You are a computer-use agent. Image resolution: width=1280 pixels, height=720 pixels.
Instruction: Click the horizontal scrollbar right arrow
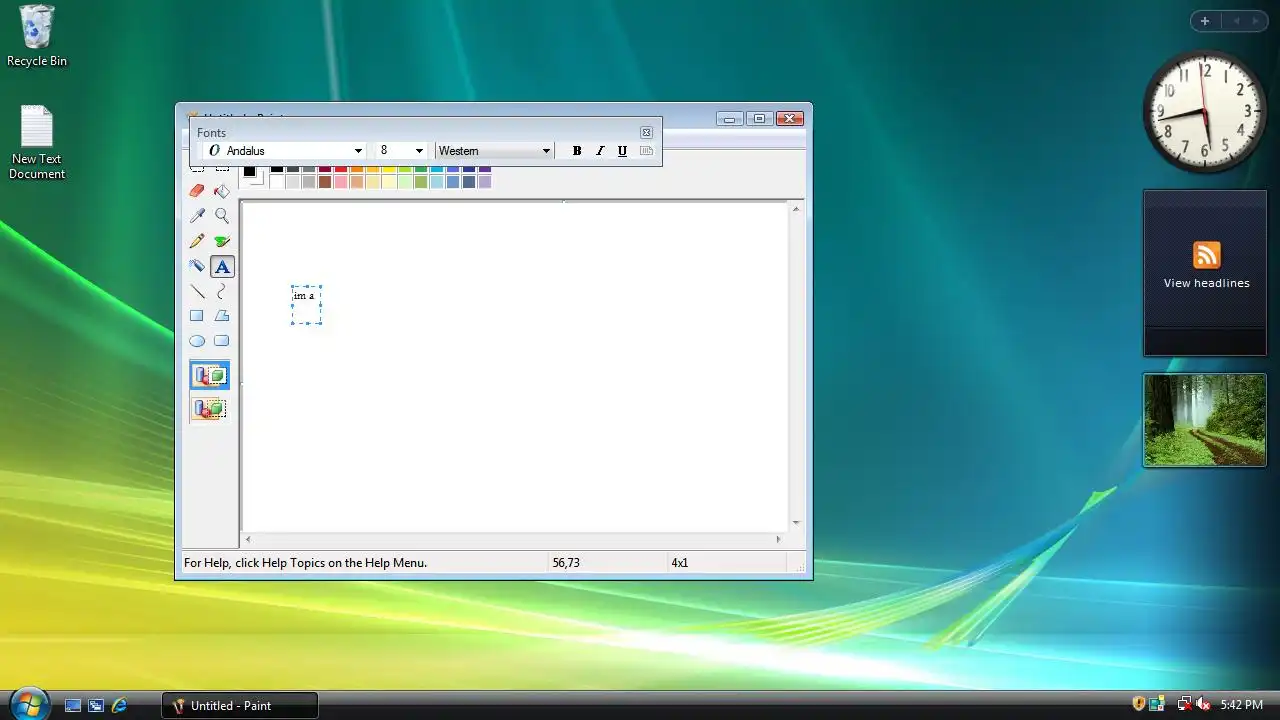(x=778, y=539)
